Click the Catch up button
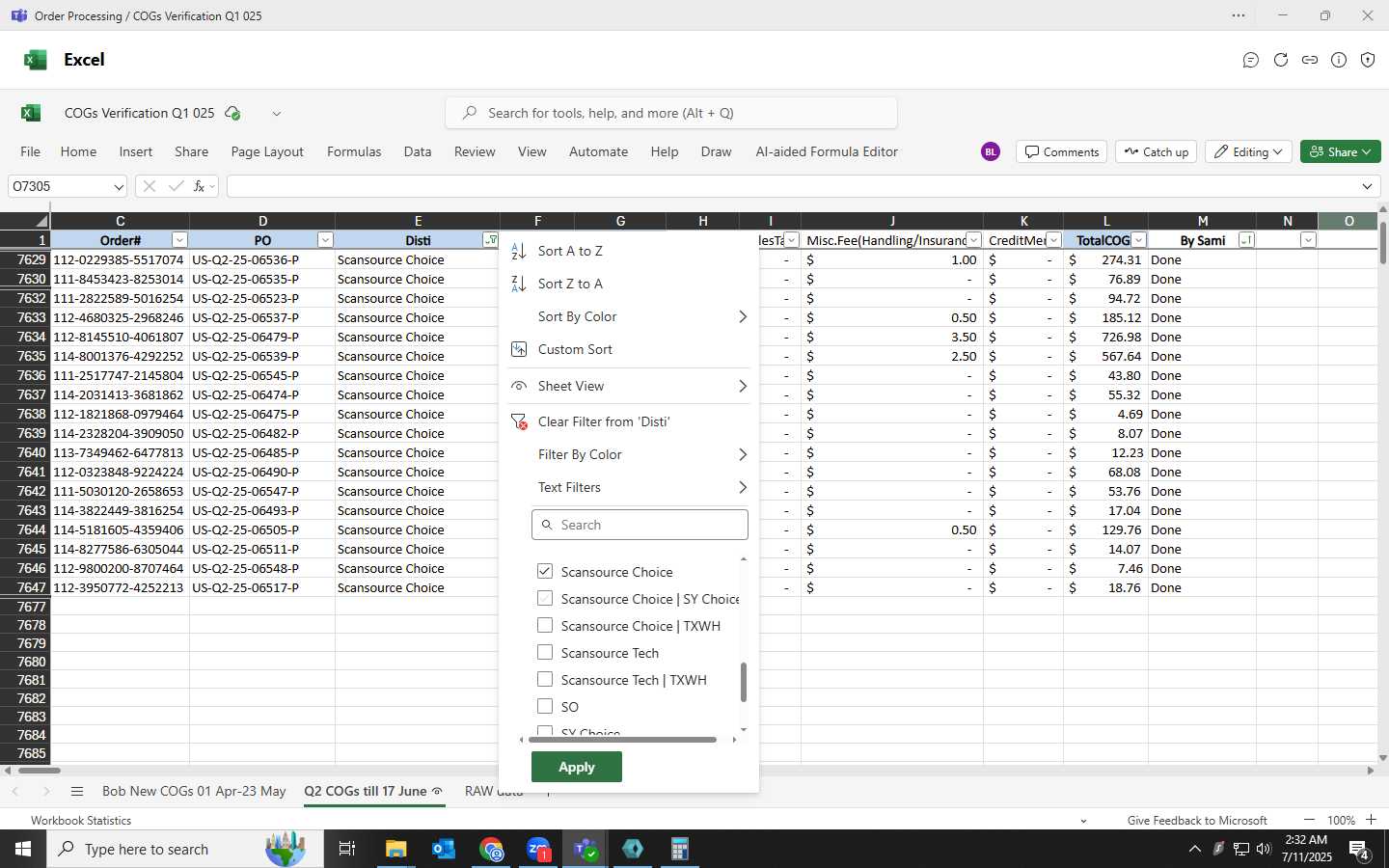The height and width of the screenshot is (868, 1389). tap(1156, 151)
